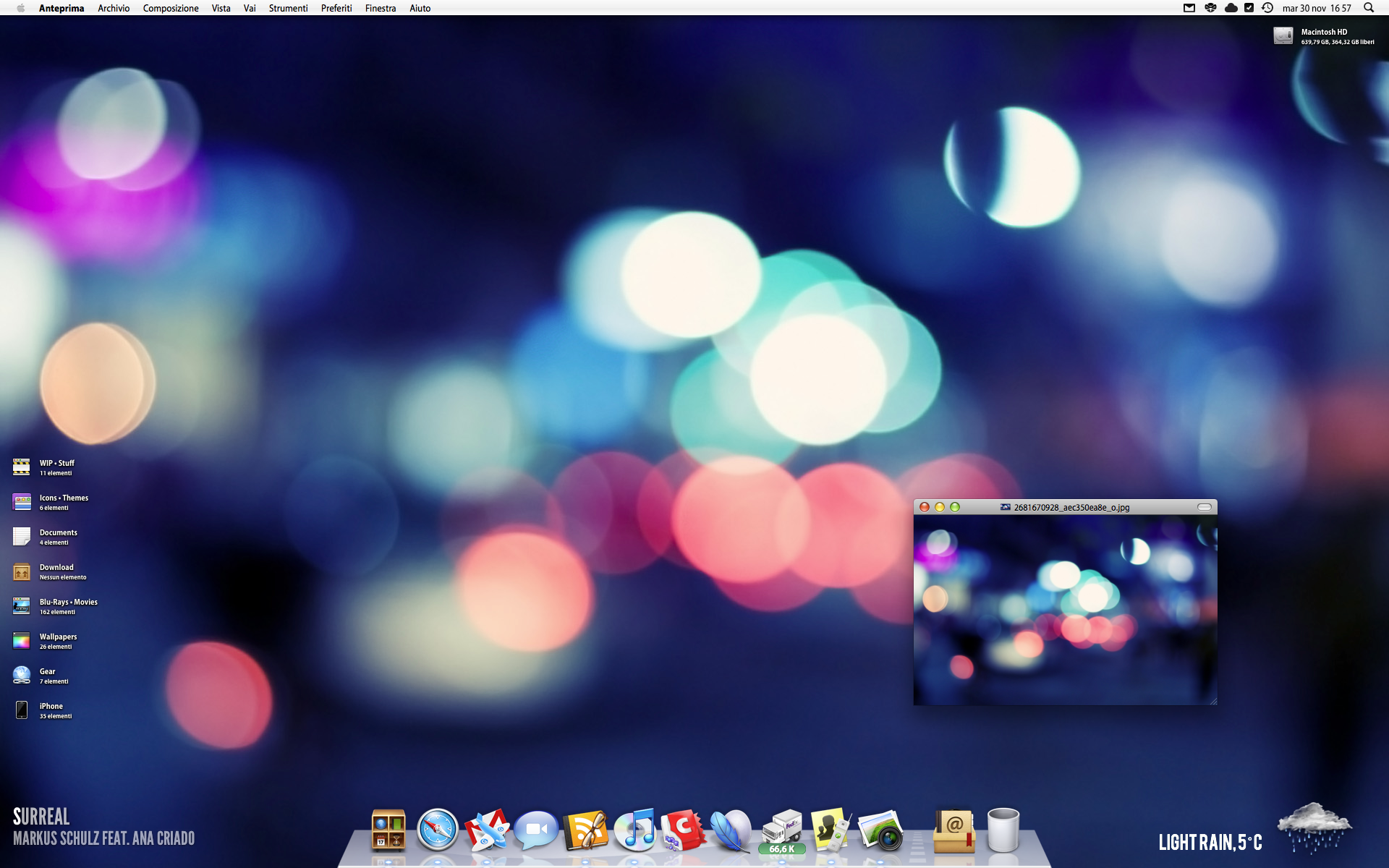
Task: Click the Preview window resize corner handle
Action: coord(1212,700)
